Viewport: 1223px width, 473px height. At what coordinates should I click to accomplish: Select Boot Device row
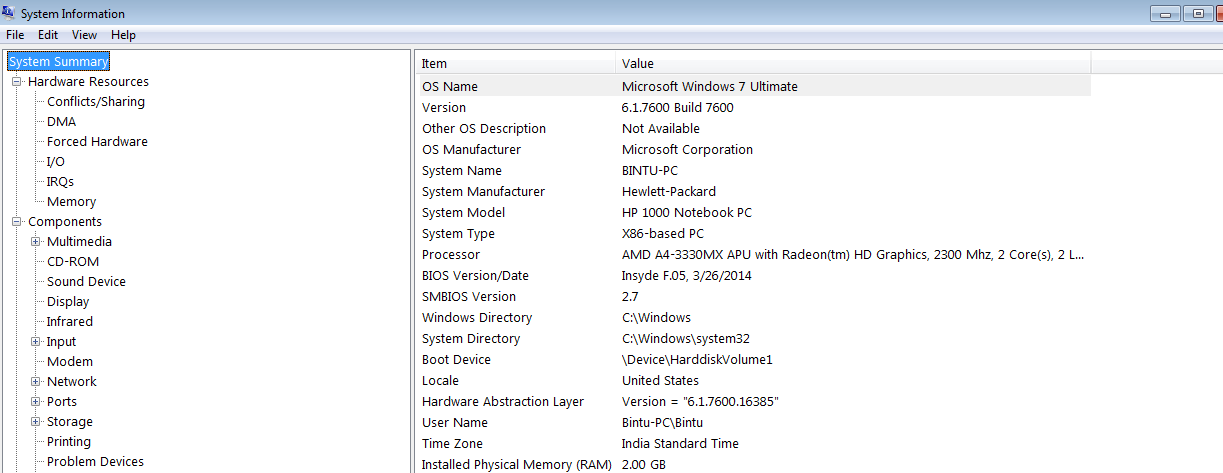[753, 360]
